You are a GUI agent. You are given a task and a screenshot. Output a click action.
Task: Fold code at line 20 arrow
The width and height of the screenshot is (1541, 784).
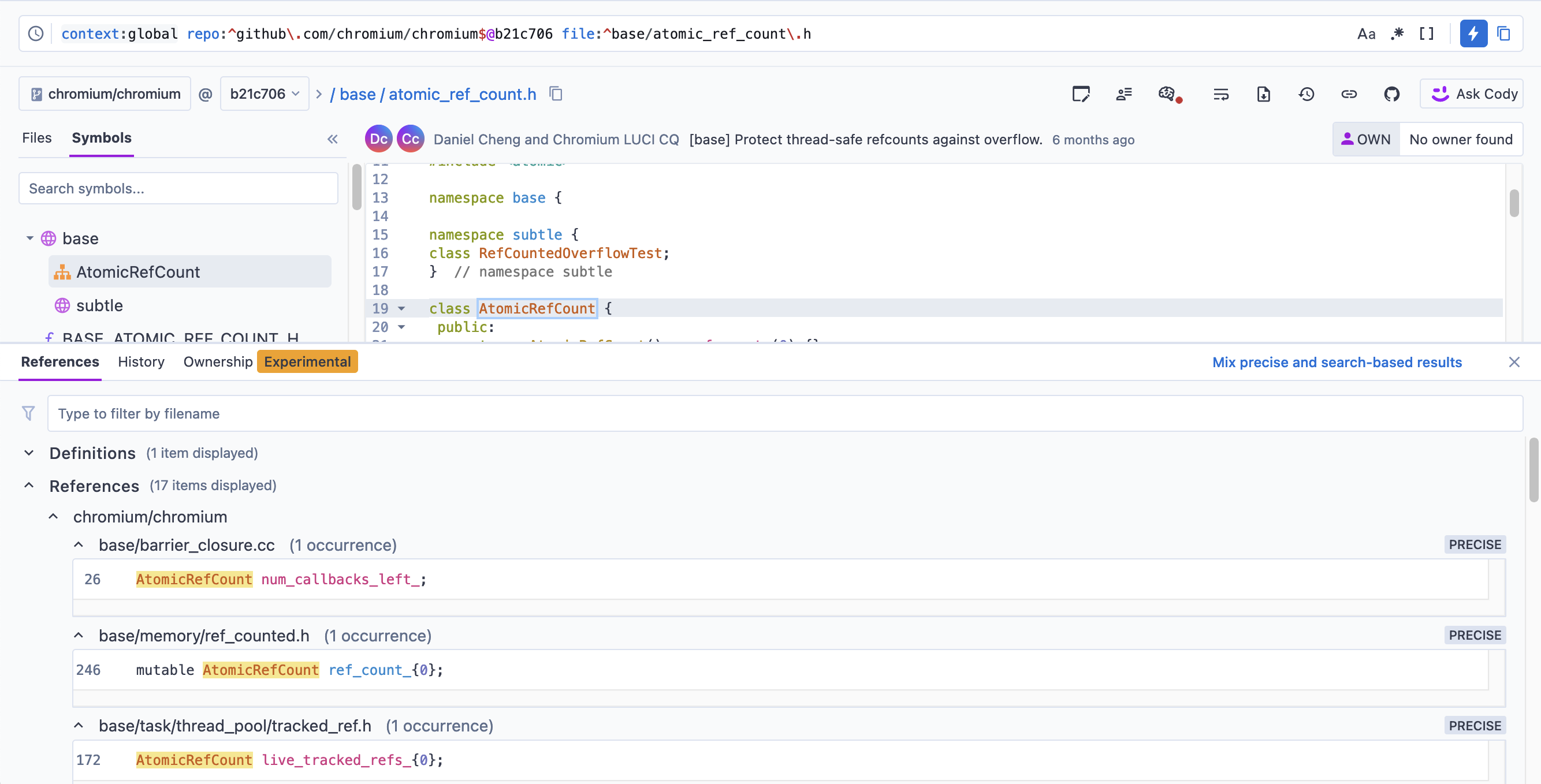pyautogui.click(x=401, y=327)
